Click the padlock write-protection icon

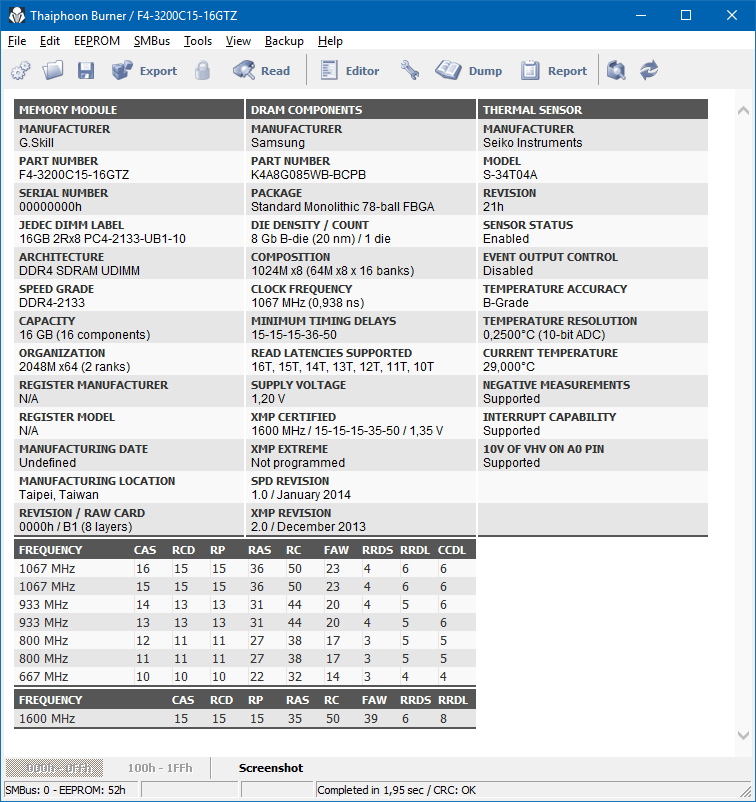(203, 71)
